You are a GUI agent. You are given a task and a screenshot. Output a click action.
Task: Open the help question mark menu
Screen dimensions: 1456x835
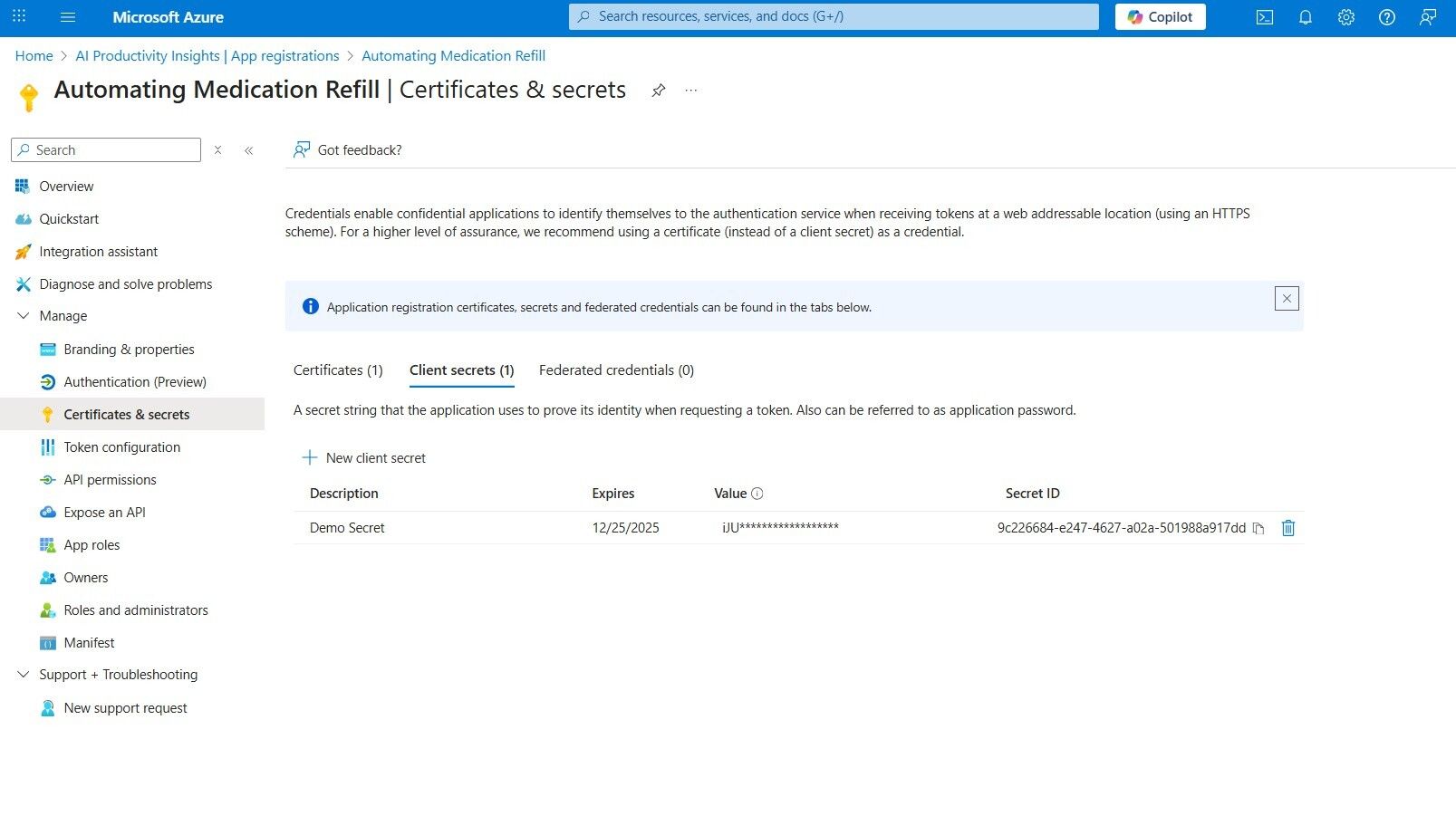[x=1387, y=17]
